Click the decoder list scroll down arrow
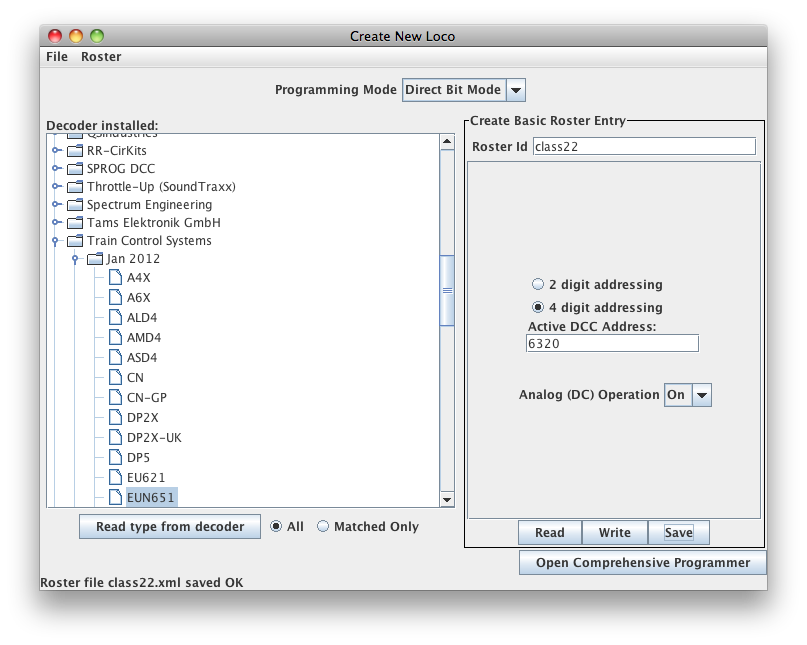The image size is (807, 645). [x=447, y=499]
